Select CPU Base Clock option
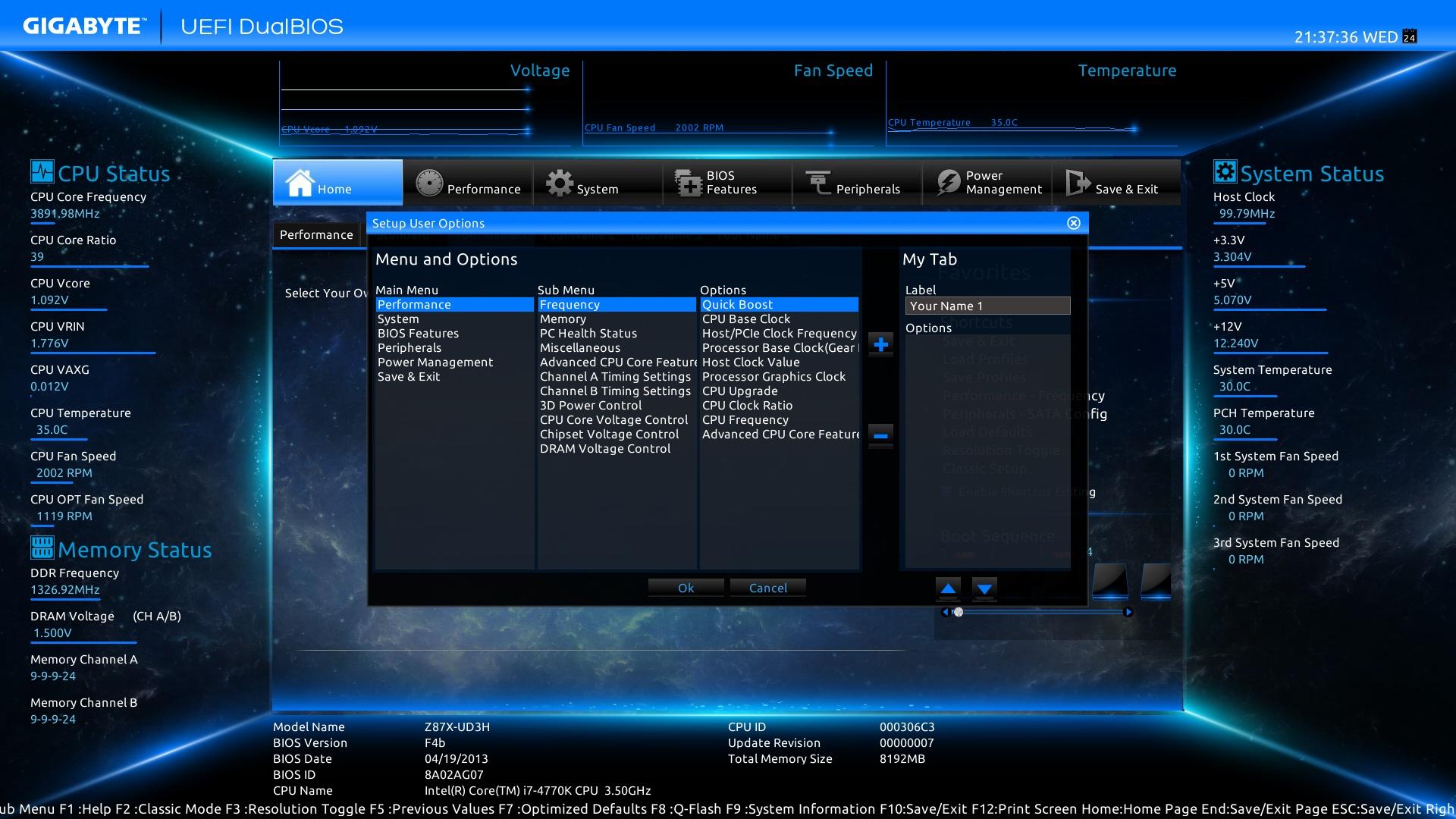 (x=779, y=319)
